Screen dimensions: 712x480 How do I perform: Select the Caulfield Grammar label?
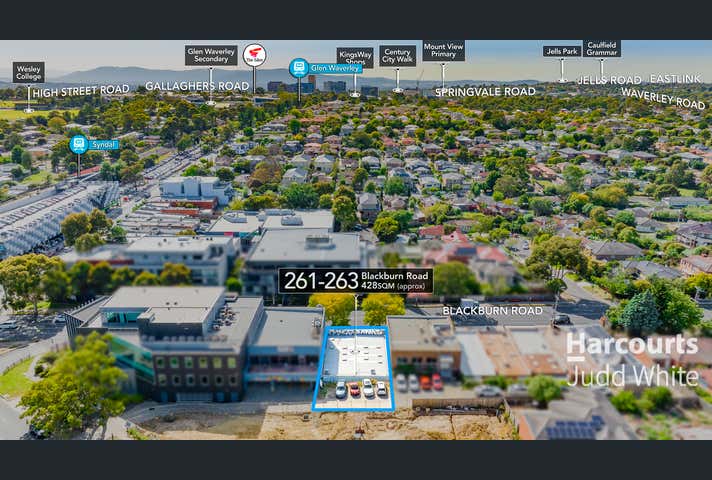[602, 49]
